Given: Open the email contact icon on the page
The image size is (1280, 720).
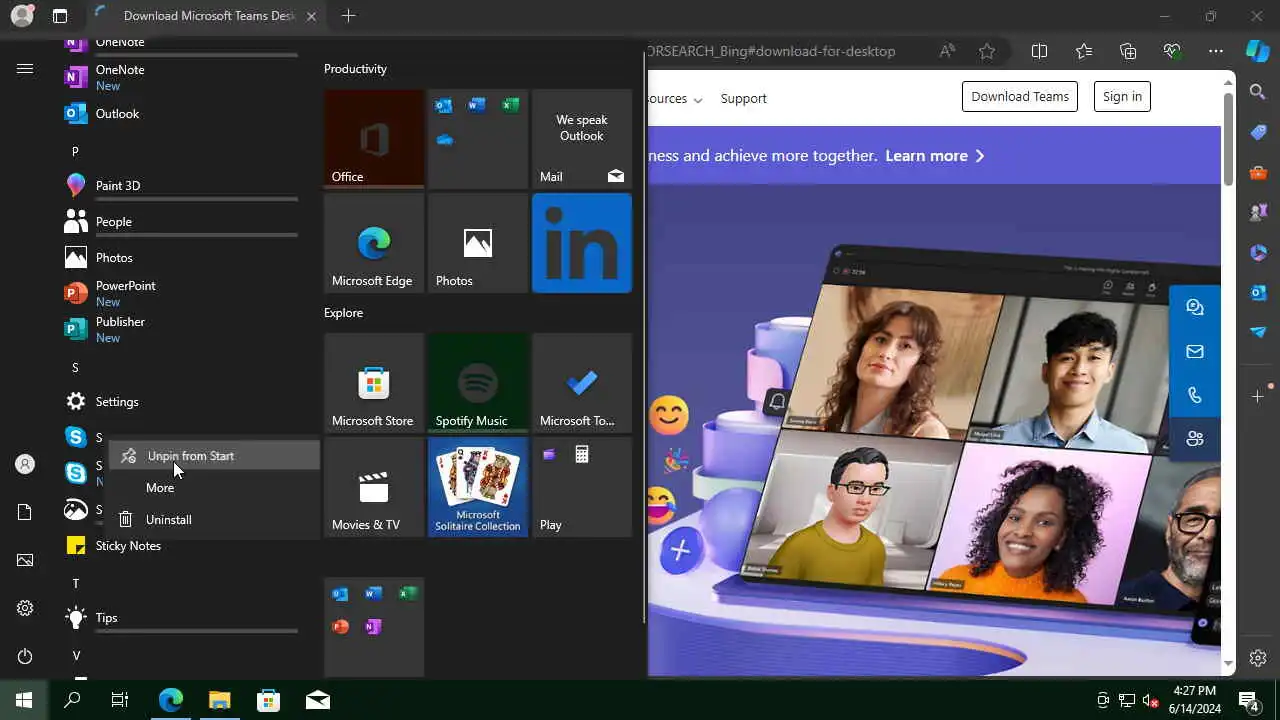Looking at the screenshot, I should tap(1194, 351).
